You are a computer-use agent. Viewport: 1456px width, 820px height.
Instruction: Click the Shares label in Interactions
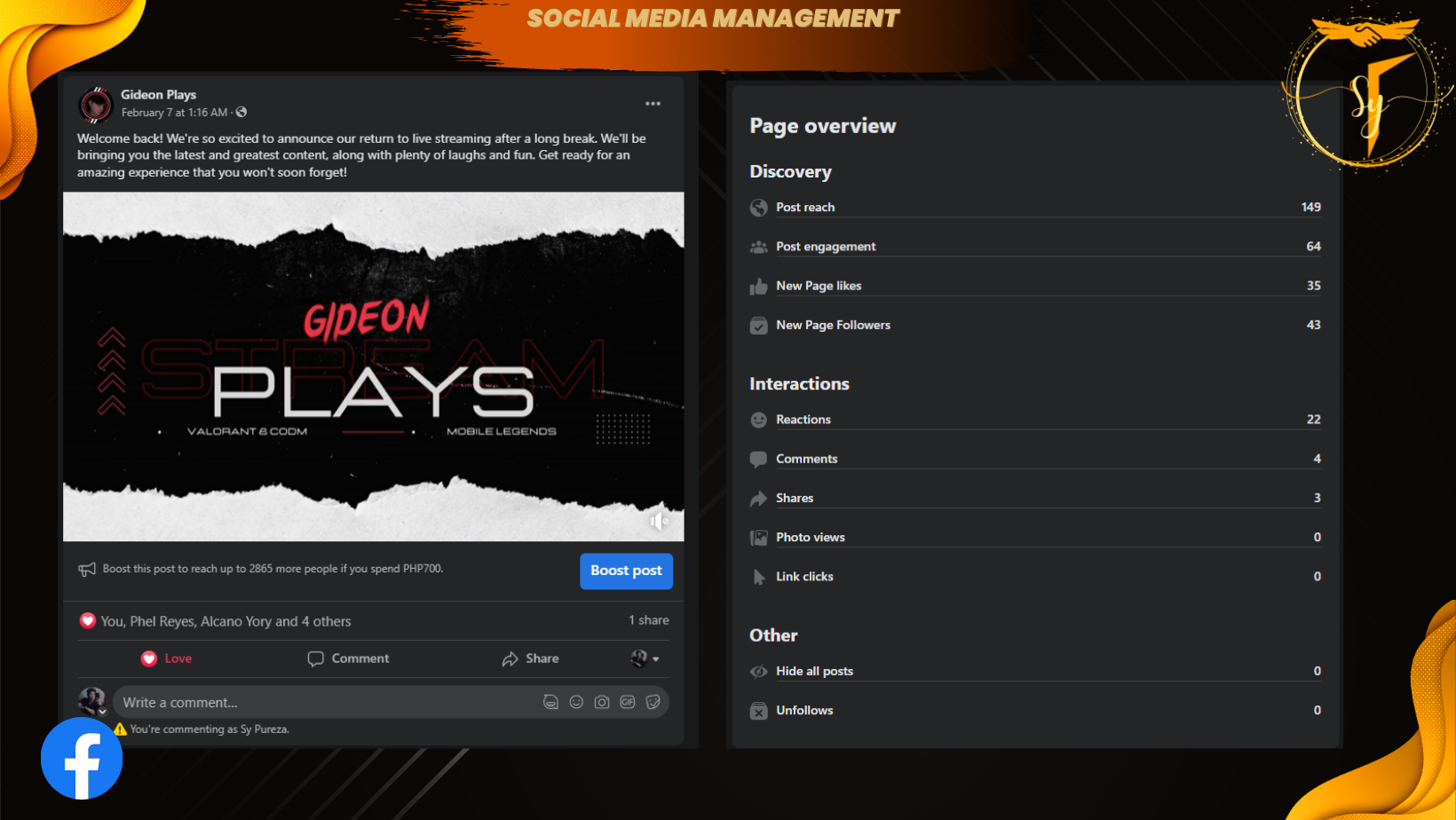pos(795,498)
